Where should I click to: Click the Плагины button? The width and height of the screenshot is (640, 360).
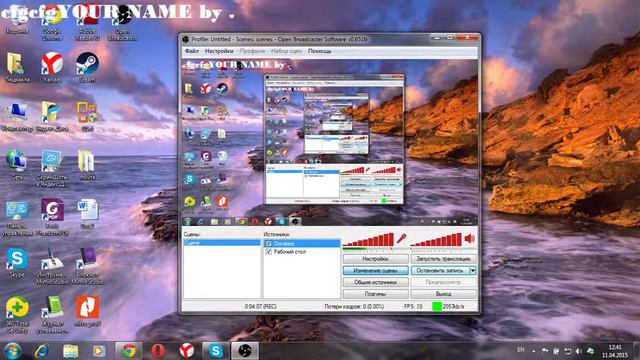pos(376,294)
